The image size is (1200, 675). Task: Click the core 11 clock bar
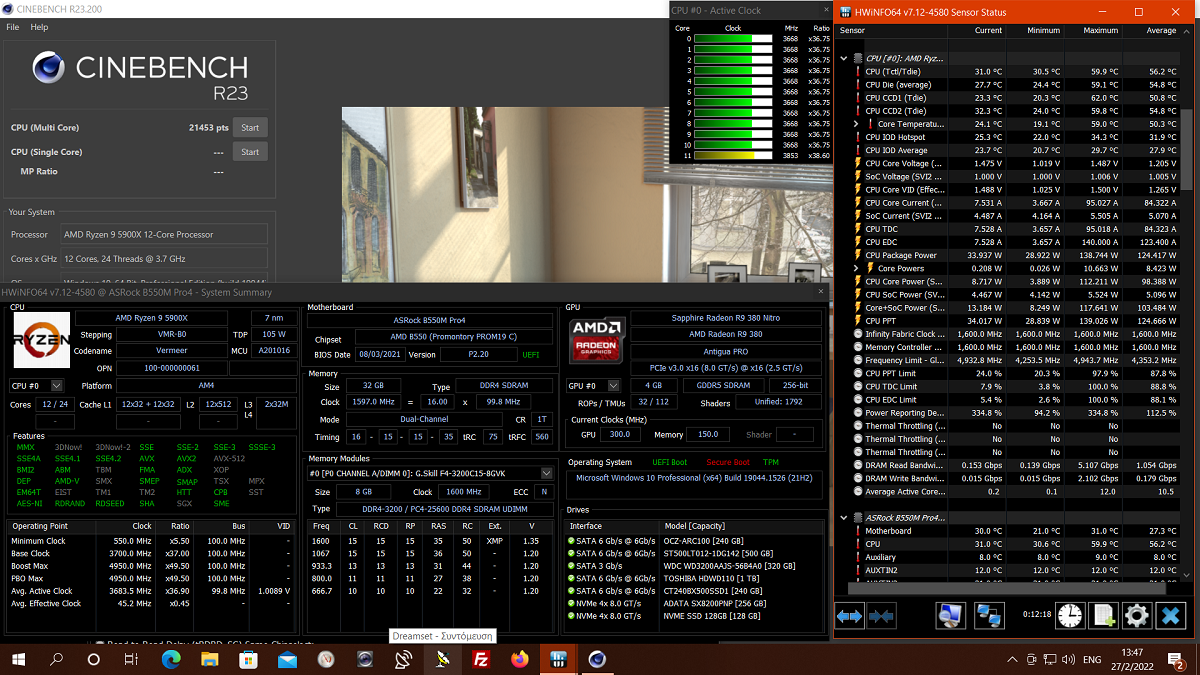tap(733, 155)
